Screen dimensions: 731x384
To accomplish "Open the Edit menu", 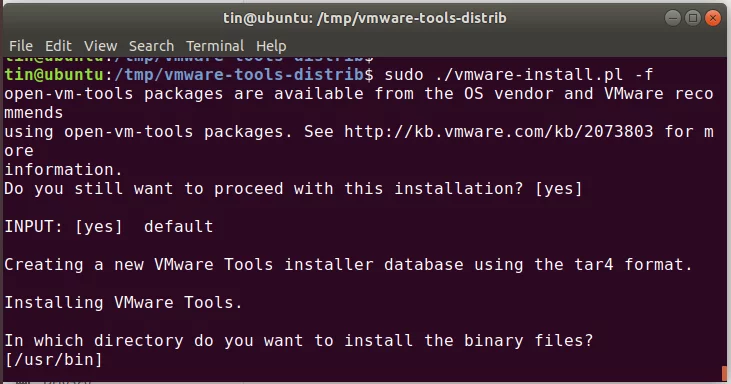I will pyautogui.click(x=58, y=46).
